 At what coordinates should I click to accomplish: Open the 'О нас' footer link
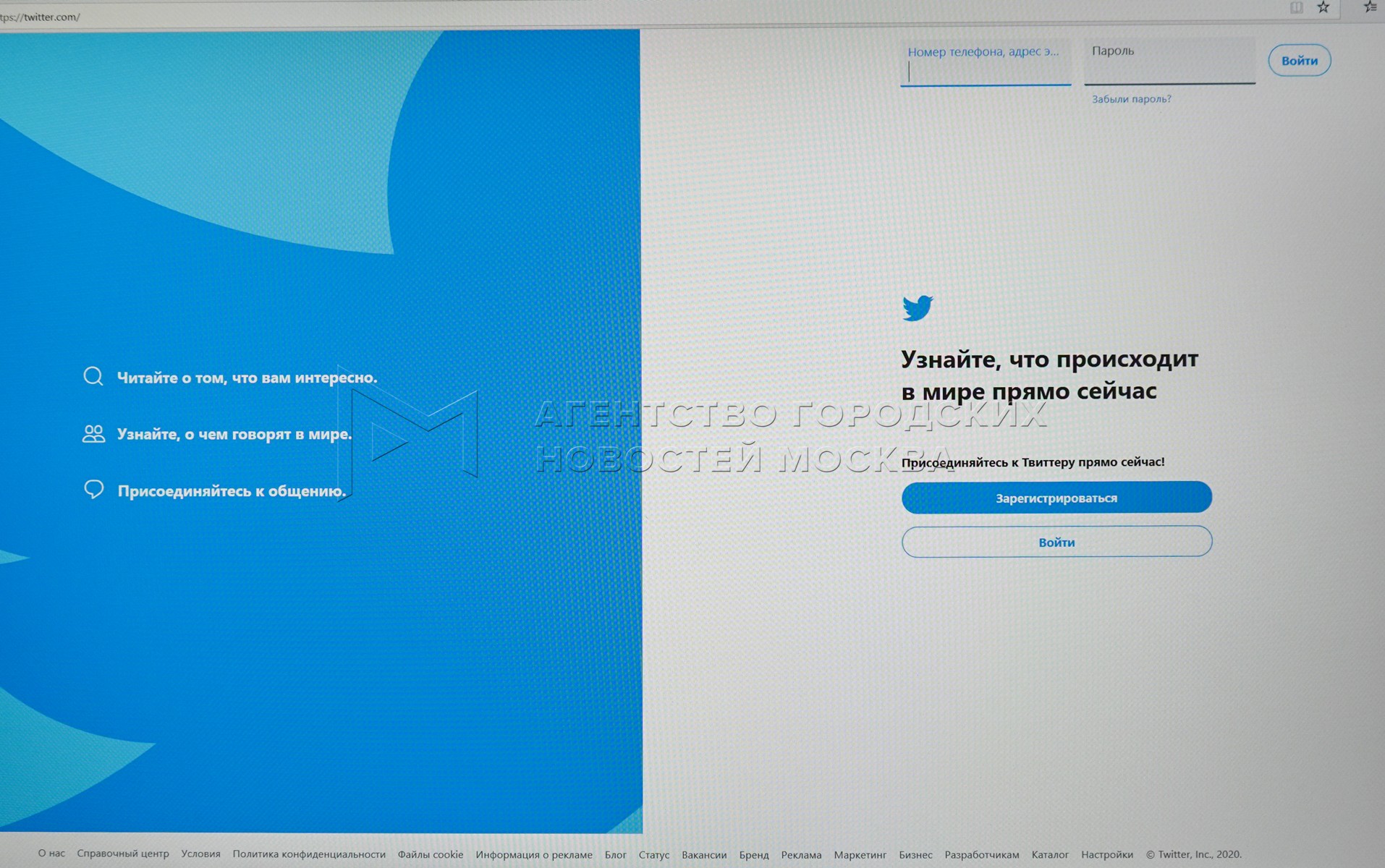click(51, 854)
